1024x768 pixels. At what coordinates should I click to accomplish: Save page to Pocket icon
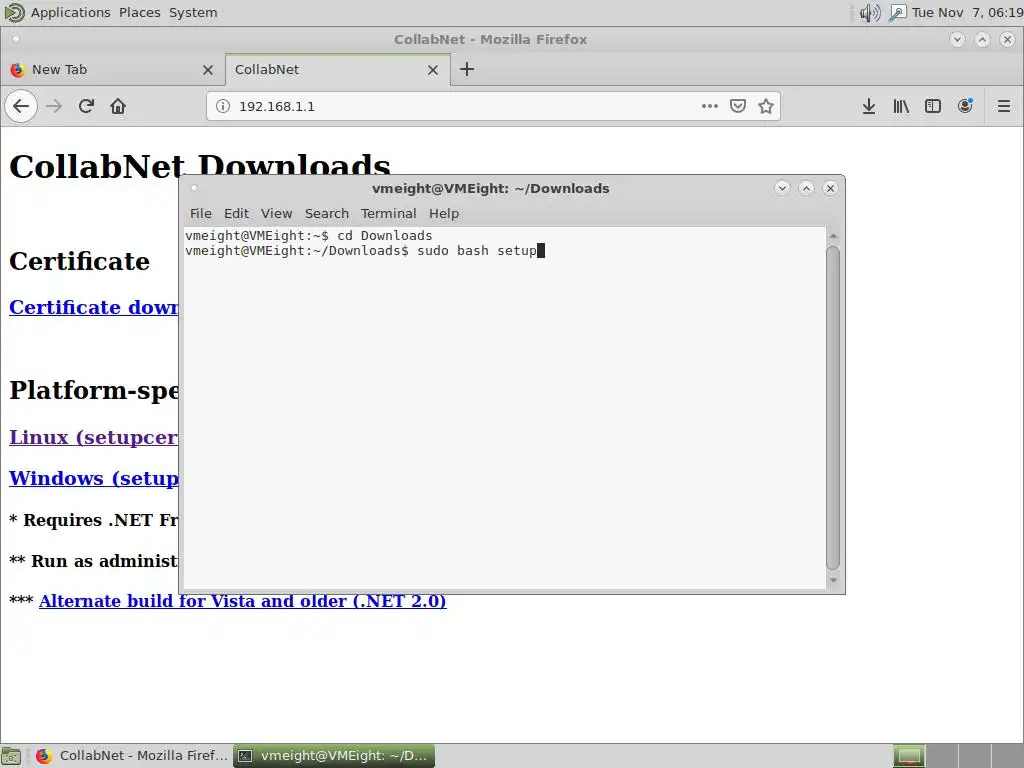click(738, 106)
